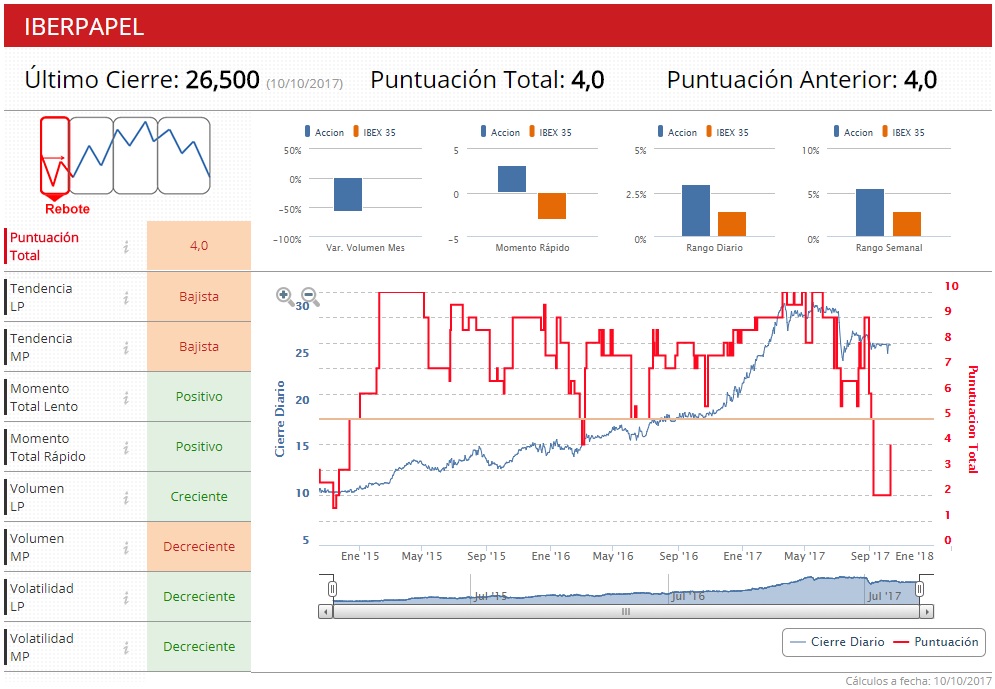Open info icon for Volatilidad MP
995x689 pixels.
(x=126, y=647)
